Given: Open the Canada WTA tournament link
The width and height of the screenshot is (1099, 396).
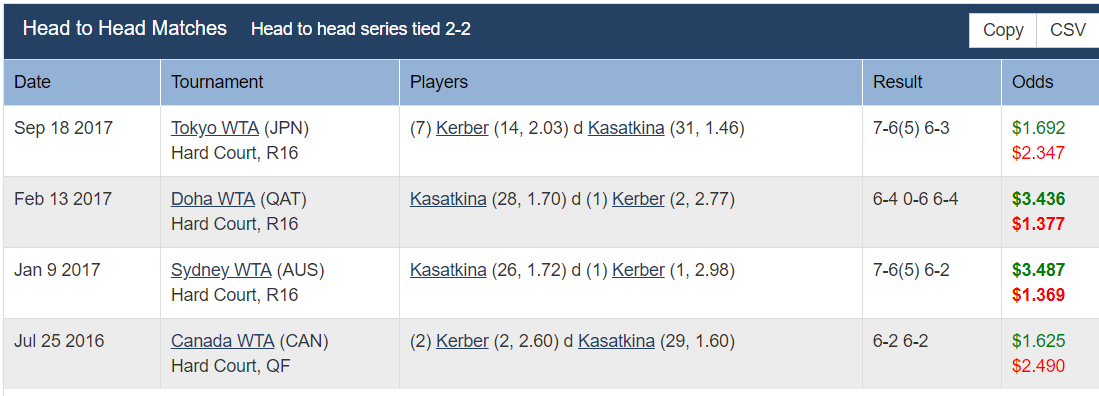Looking at the screenshot, I should [223, 341].
